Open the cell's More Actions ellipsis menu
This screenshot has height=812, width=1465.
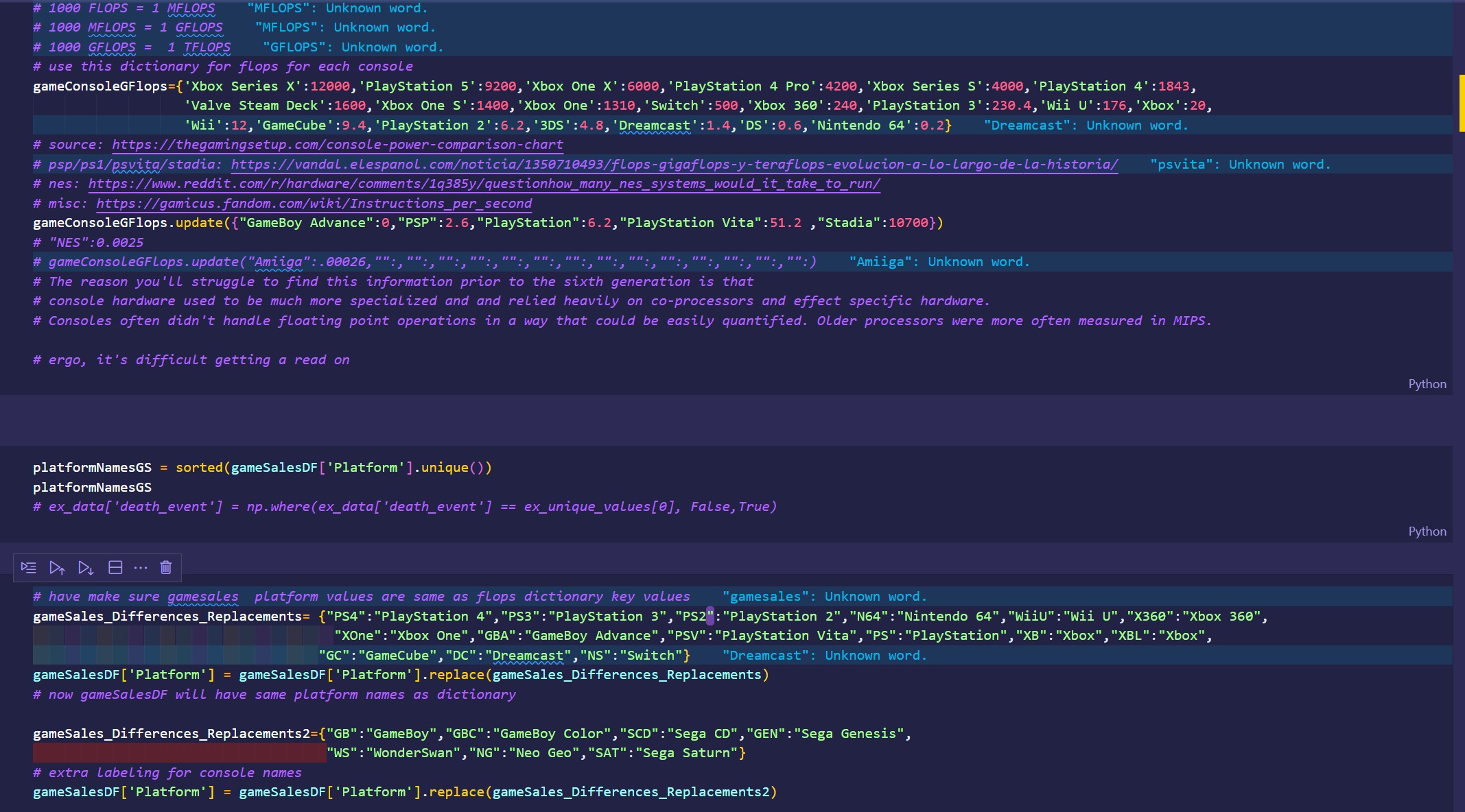coord(141,567)
